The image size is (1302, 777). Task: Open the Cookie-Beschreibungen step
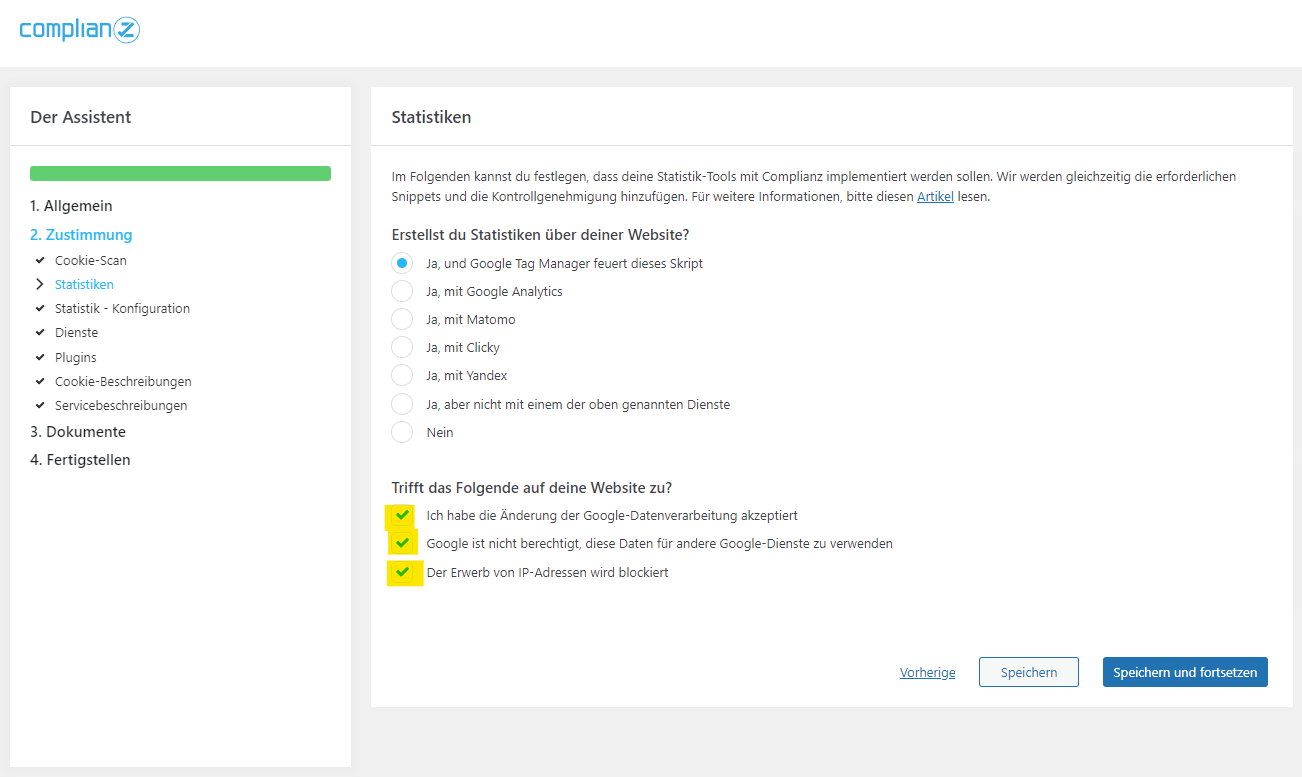click(123, 381)
